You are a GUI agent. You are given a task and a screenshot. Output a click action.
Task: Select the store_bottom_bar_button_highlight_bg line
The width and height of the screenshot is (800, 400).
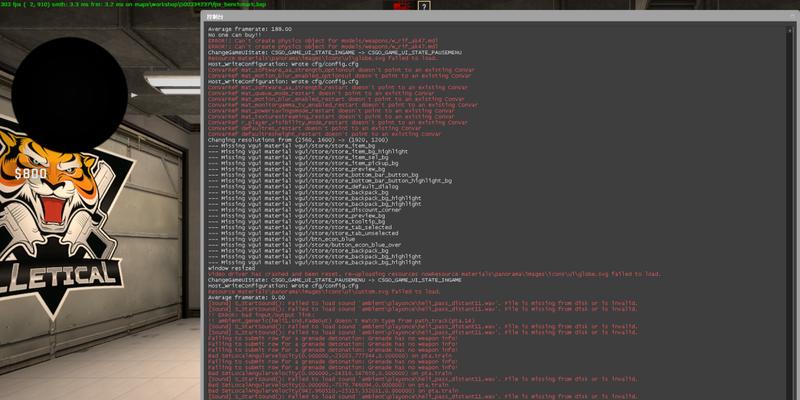330,181
